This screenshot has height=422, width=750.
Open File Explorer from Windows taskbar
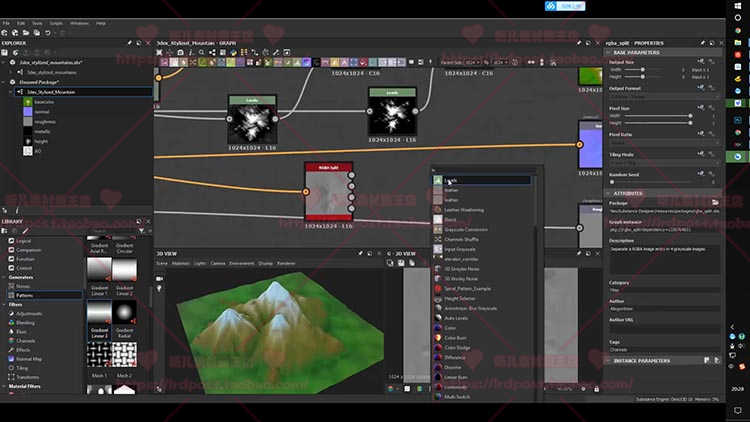click(x=738, y=43)
